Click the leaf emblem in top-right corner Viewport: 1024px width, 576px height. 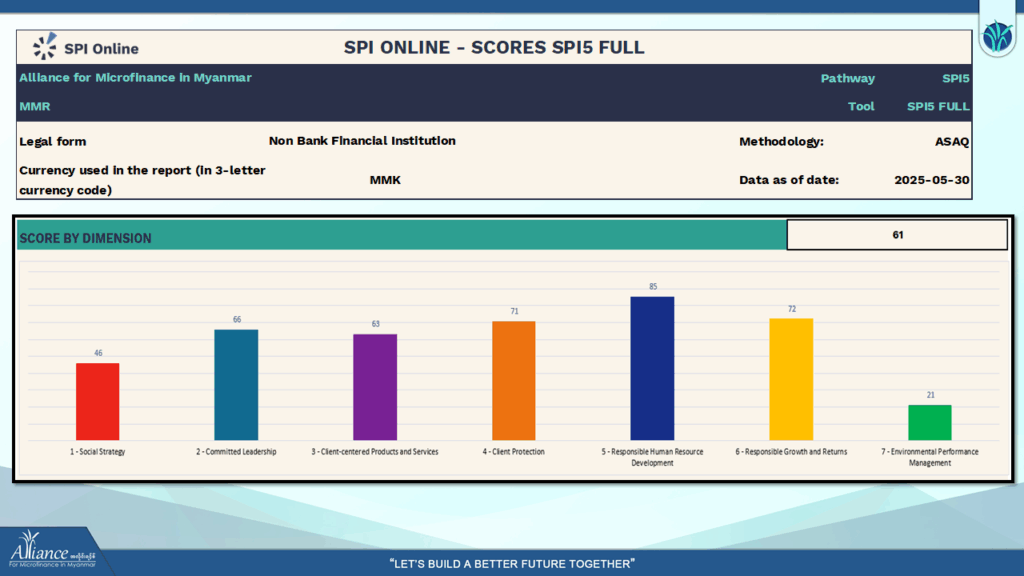pyautogui.click(x=996, y=39)
